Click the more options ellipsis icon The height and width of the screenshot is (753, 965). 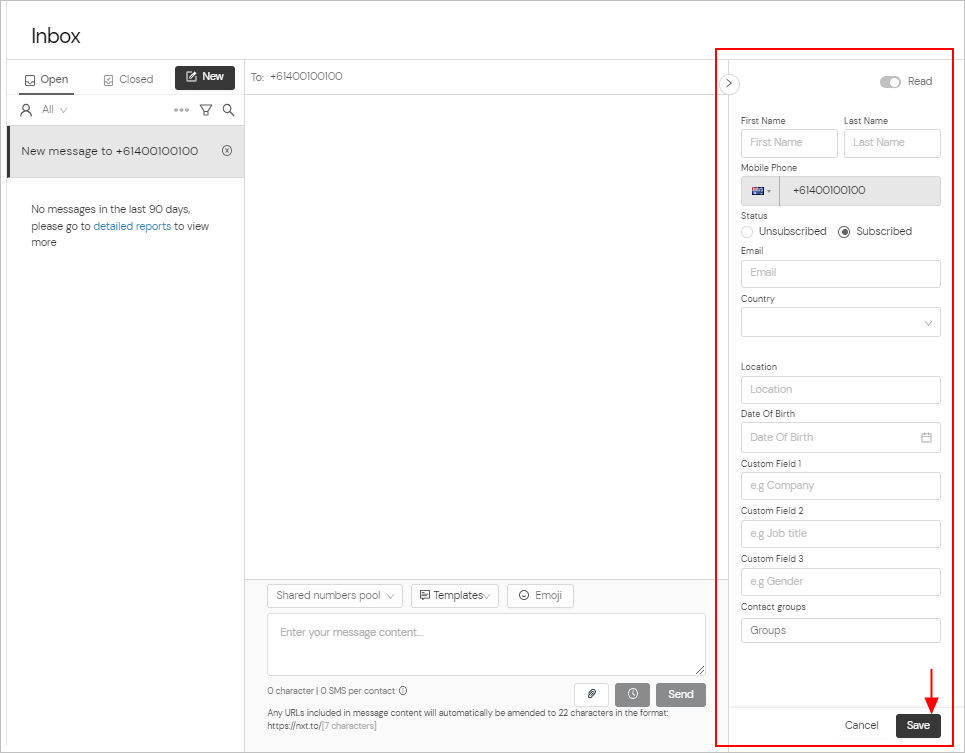click(x=181, y=110)
